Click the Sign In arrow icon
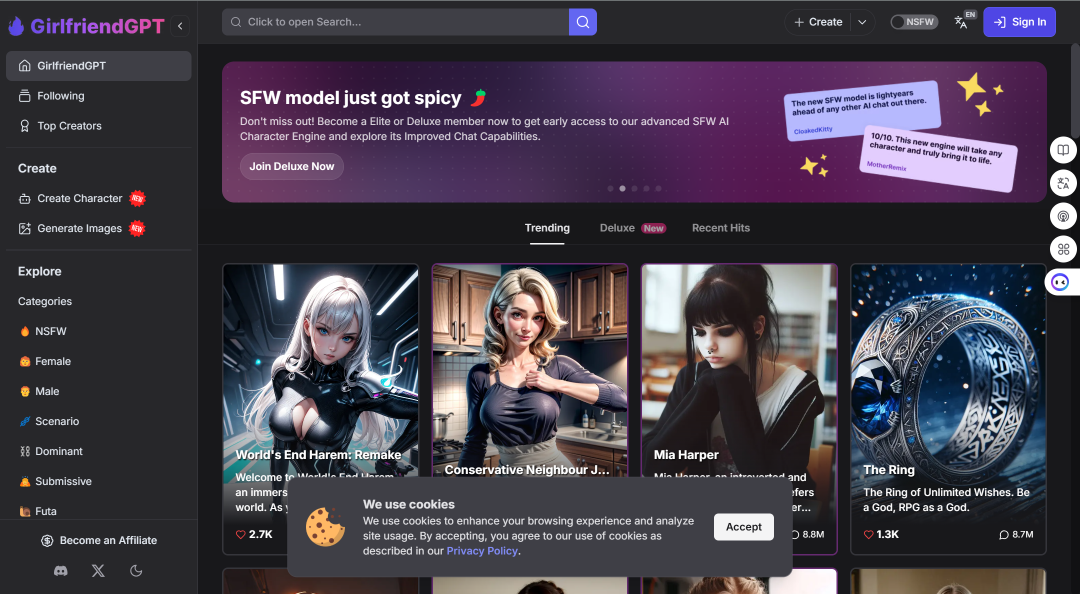The height and width of the screenshot is (594, 1080). pos(999,22)
